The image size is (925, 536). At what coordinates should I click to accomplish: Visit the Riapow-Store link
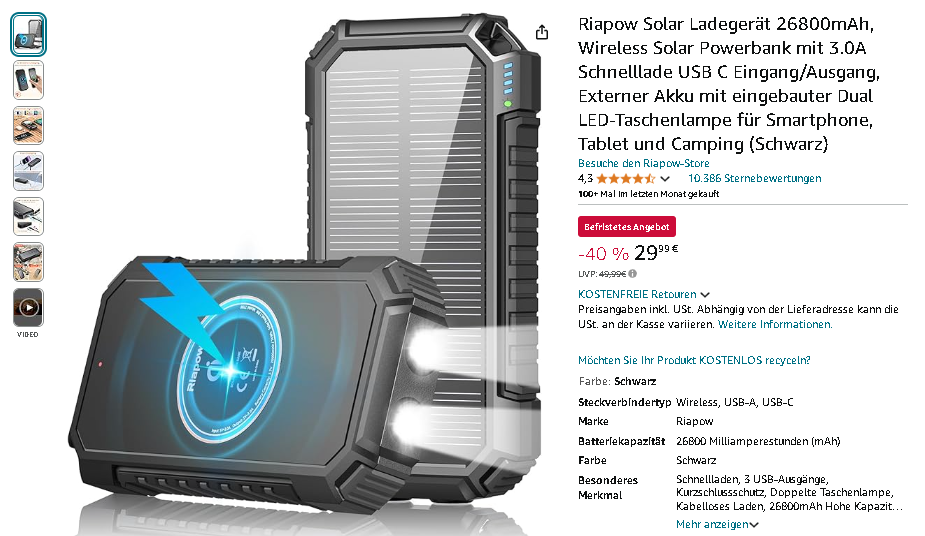(x=644, y=163)
